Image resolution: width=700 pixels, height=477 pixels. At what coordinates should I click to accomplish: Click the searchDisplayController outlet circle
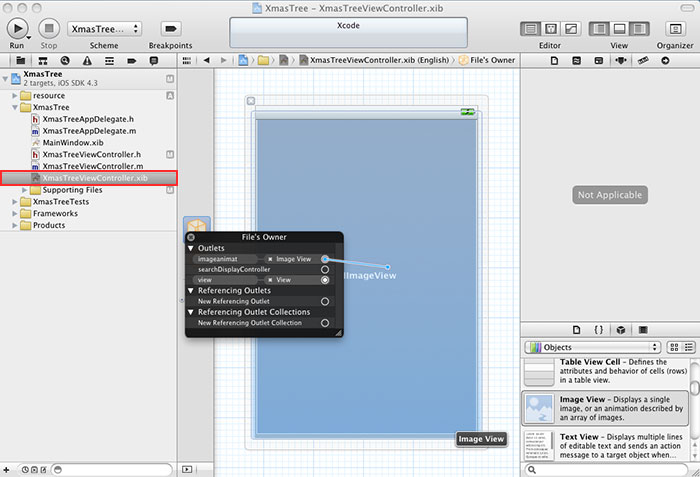tap(325, 270)
